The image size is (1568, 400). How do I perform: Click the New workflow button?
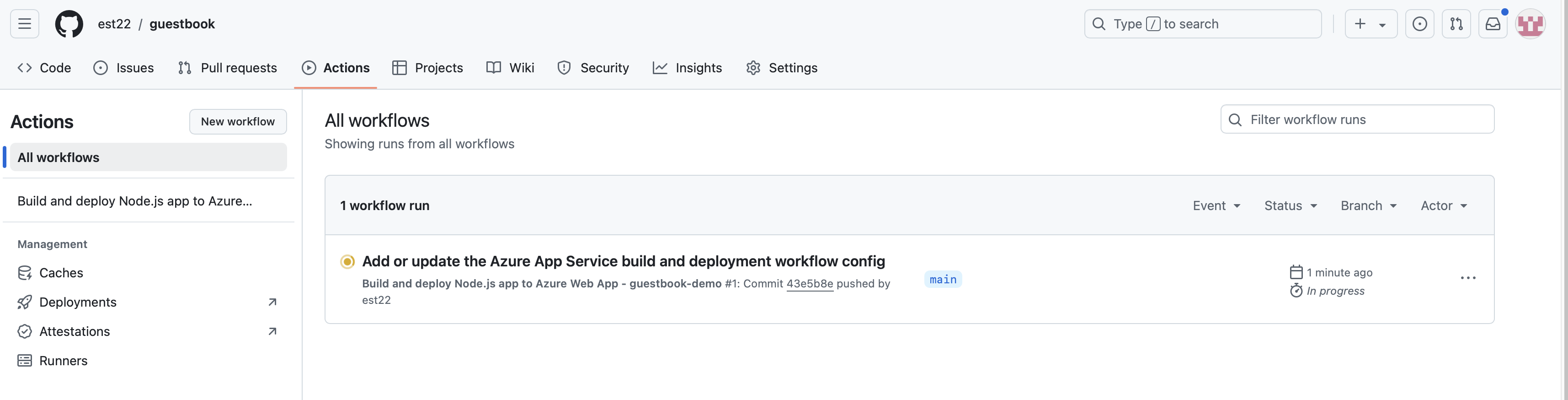tap(238, 121)
